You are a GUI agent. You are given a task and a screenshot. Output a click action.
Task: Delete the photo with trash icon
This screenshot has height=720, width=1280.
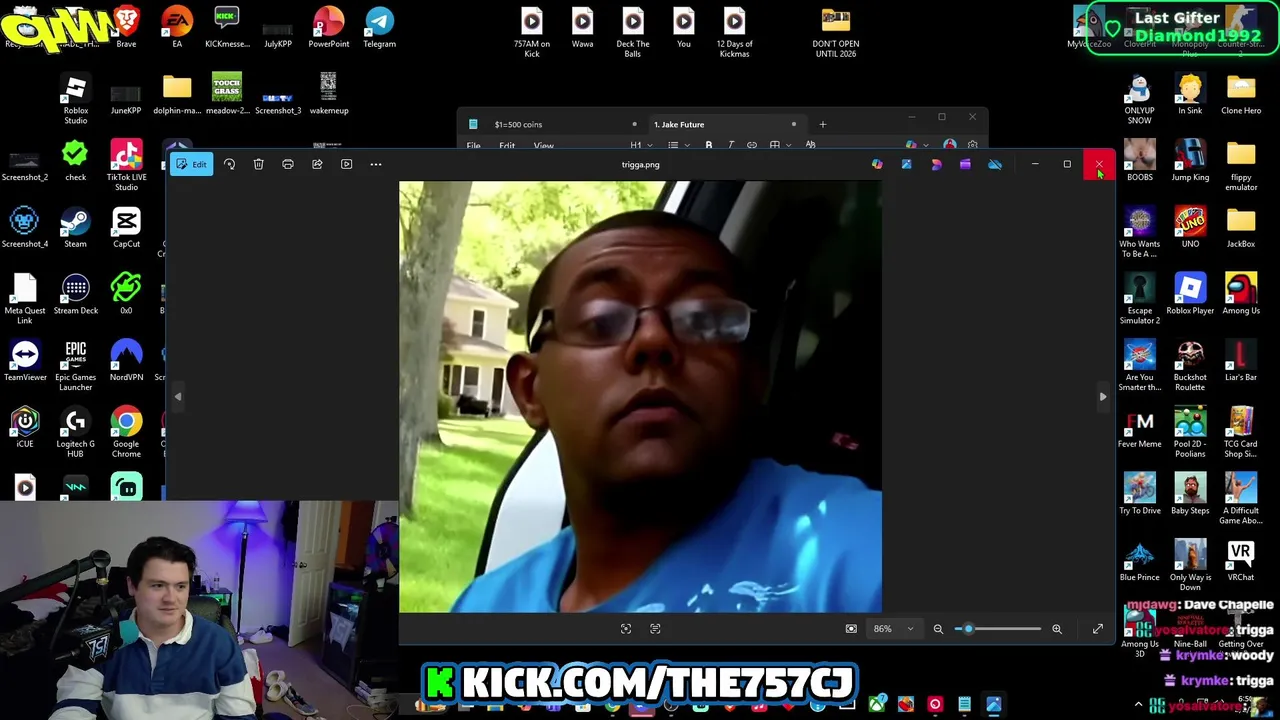tap(258, 164)
